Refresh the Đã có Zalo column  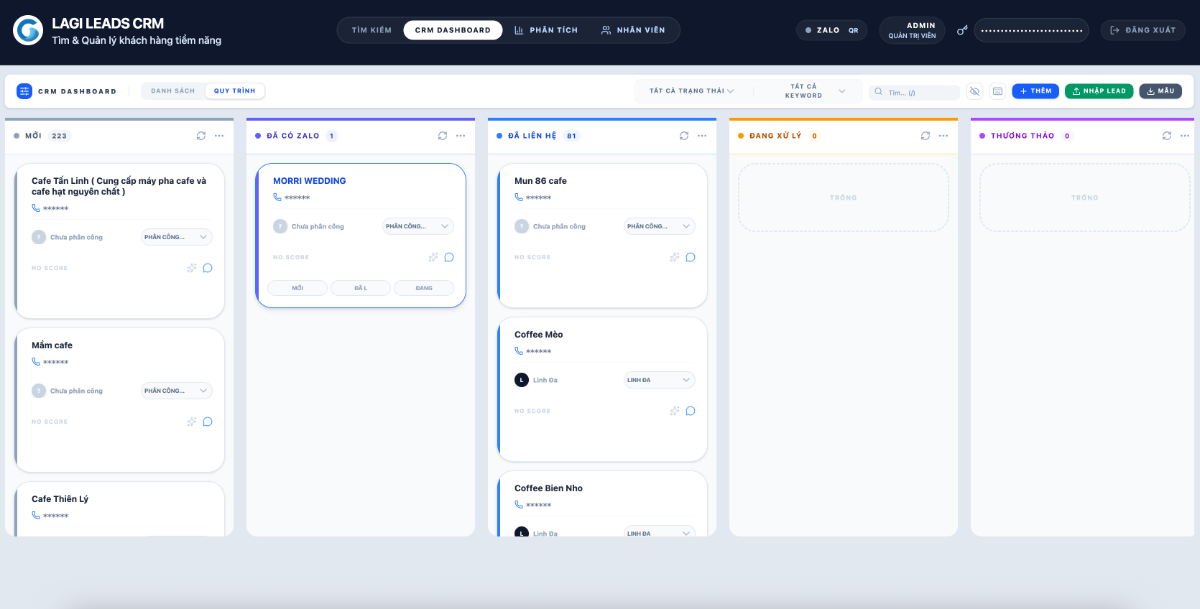click(443, 135)
